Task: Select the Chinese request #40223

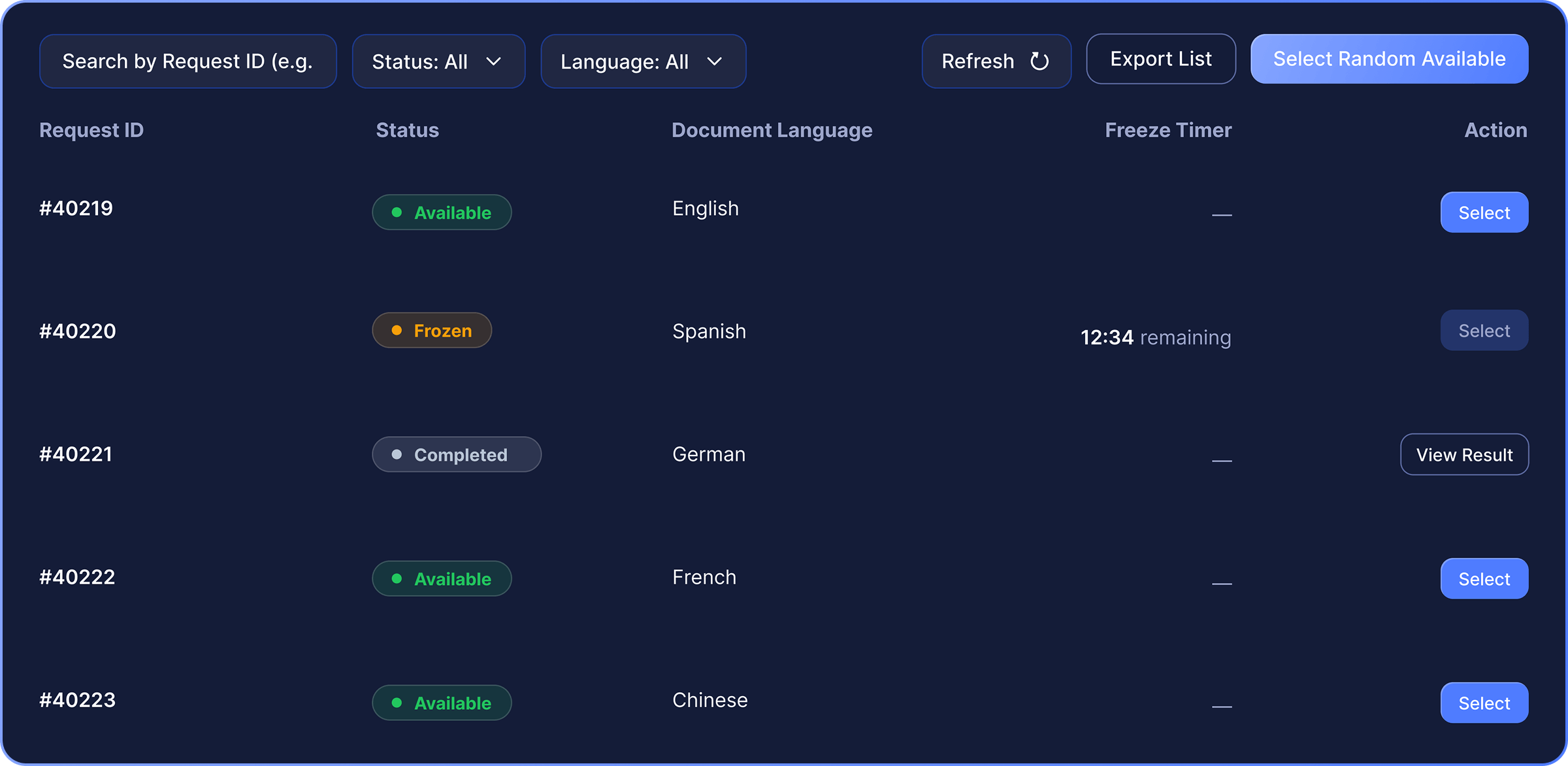Action: coord(1484,703)
